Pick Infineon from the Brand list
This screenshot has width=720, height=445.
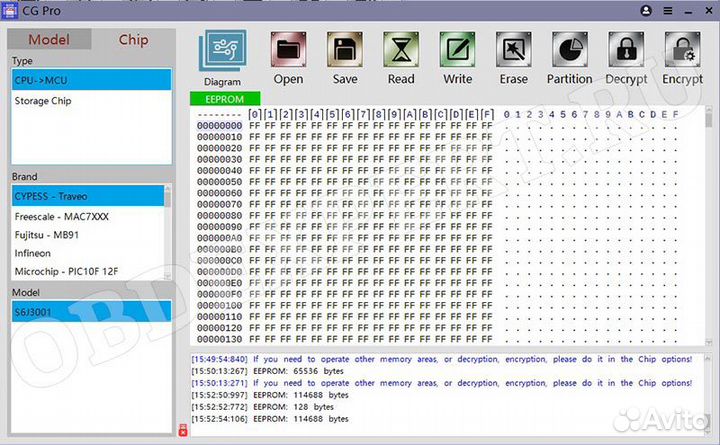(35, 254)
